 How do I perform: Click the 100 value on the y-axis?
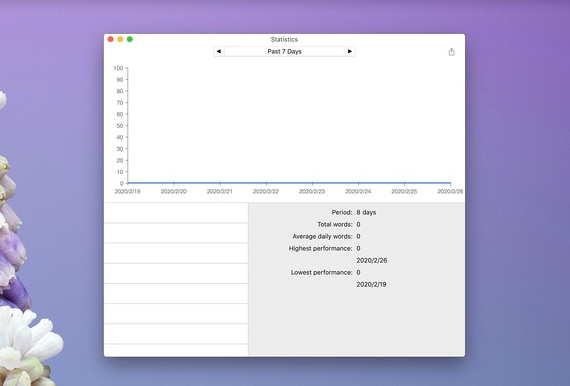(119, 68)
